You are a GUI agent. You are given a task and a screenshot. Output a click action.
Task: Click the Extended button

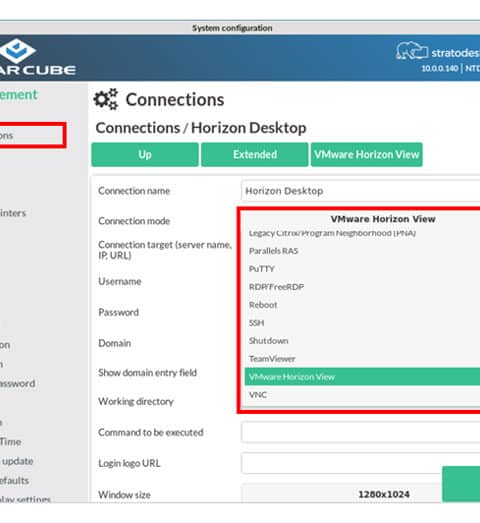255,154
